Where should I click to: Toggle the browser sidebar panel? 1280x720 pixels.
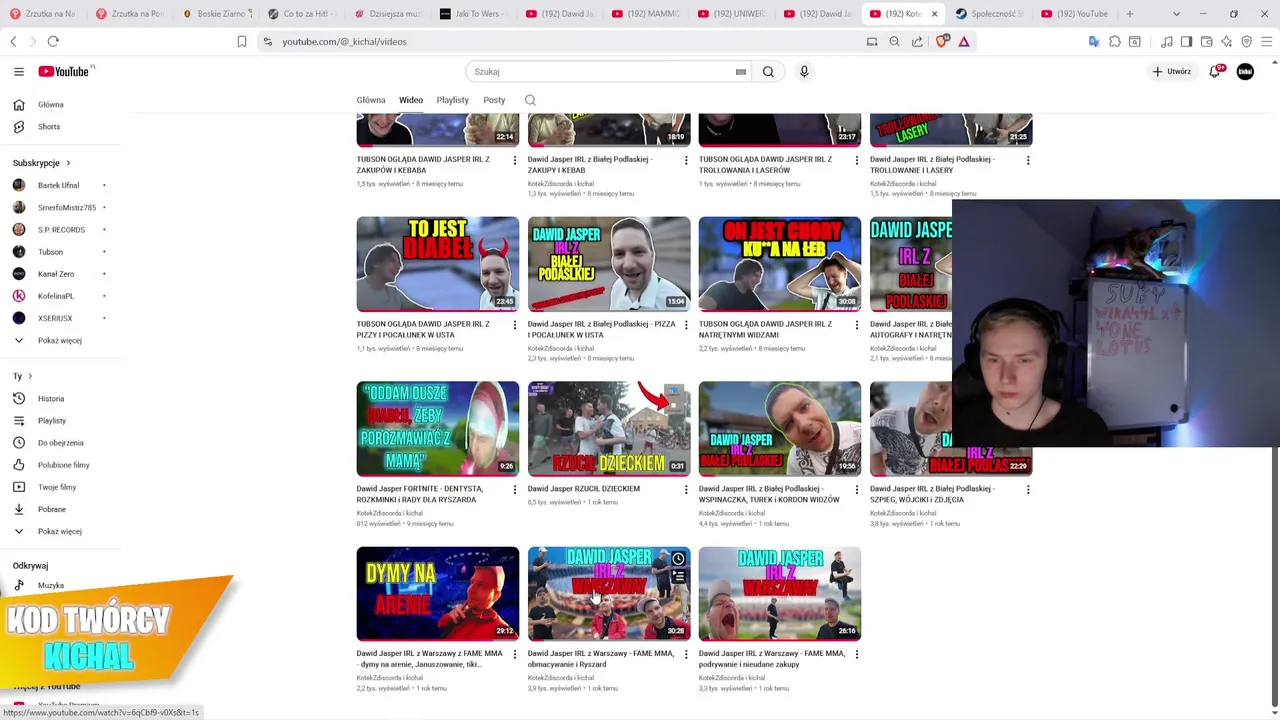coord(1186,41)
